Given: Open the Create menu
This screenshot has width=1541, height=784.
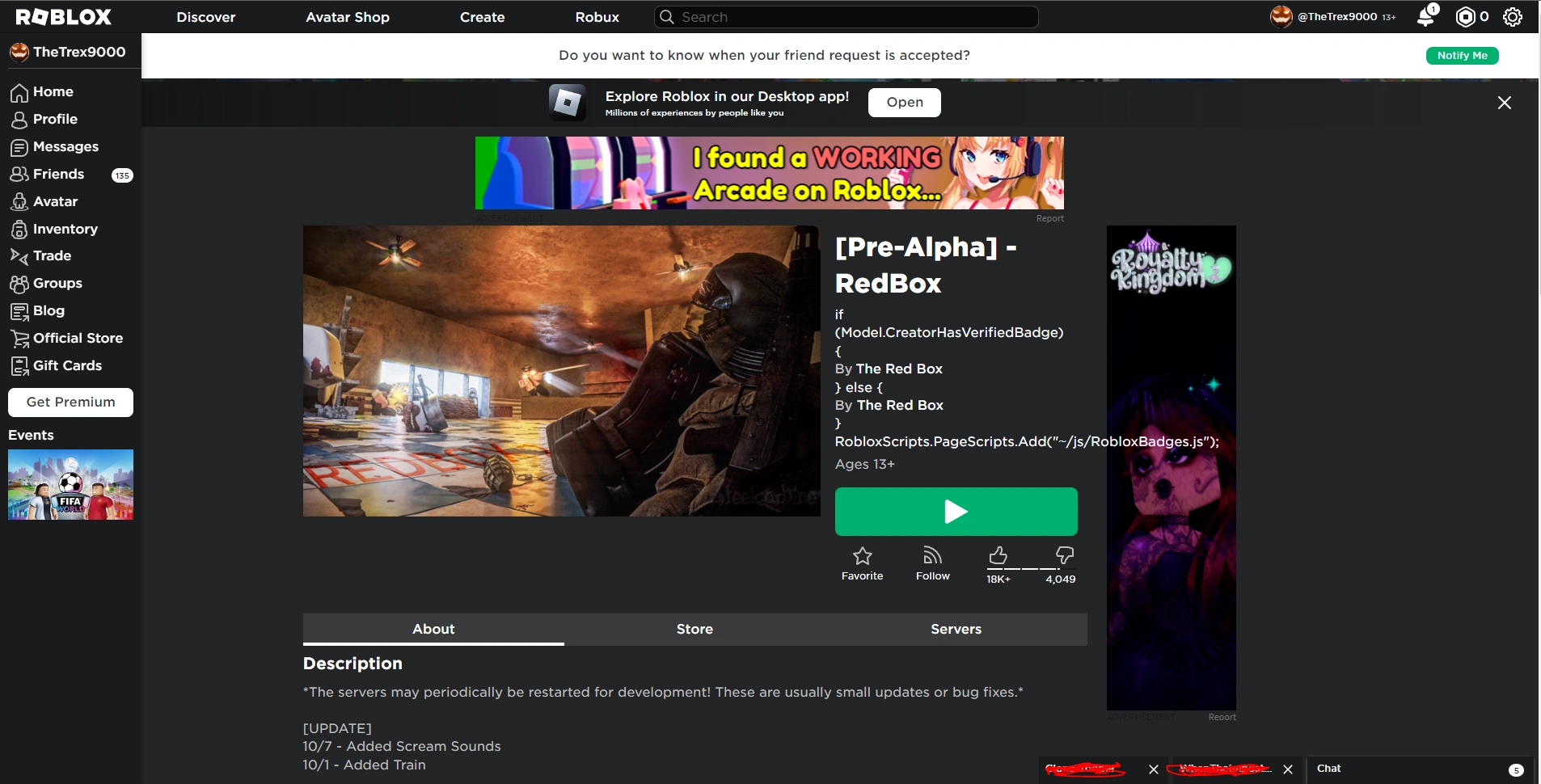Looking at the screenshot, I should 483,17.
